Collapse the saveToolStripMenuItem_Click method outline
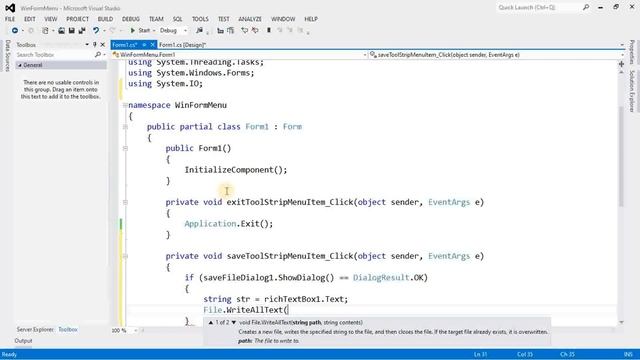 point(125,256)
